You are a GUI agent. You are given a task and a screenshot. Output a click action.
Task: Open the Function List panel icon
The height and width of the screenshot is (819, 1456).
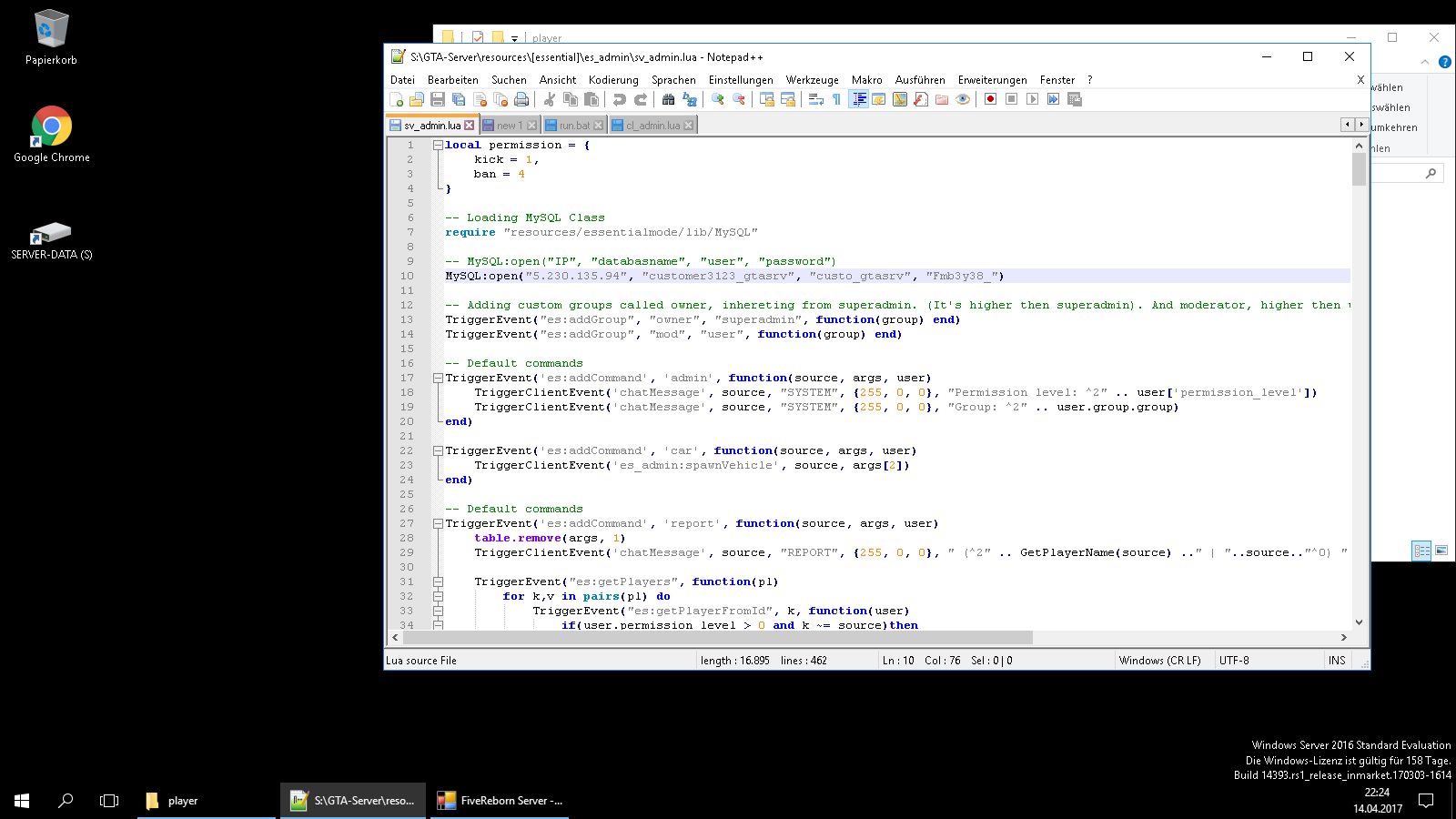click(x=921, y=99)
